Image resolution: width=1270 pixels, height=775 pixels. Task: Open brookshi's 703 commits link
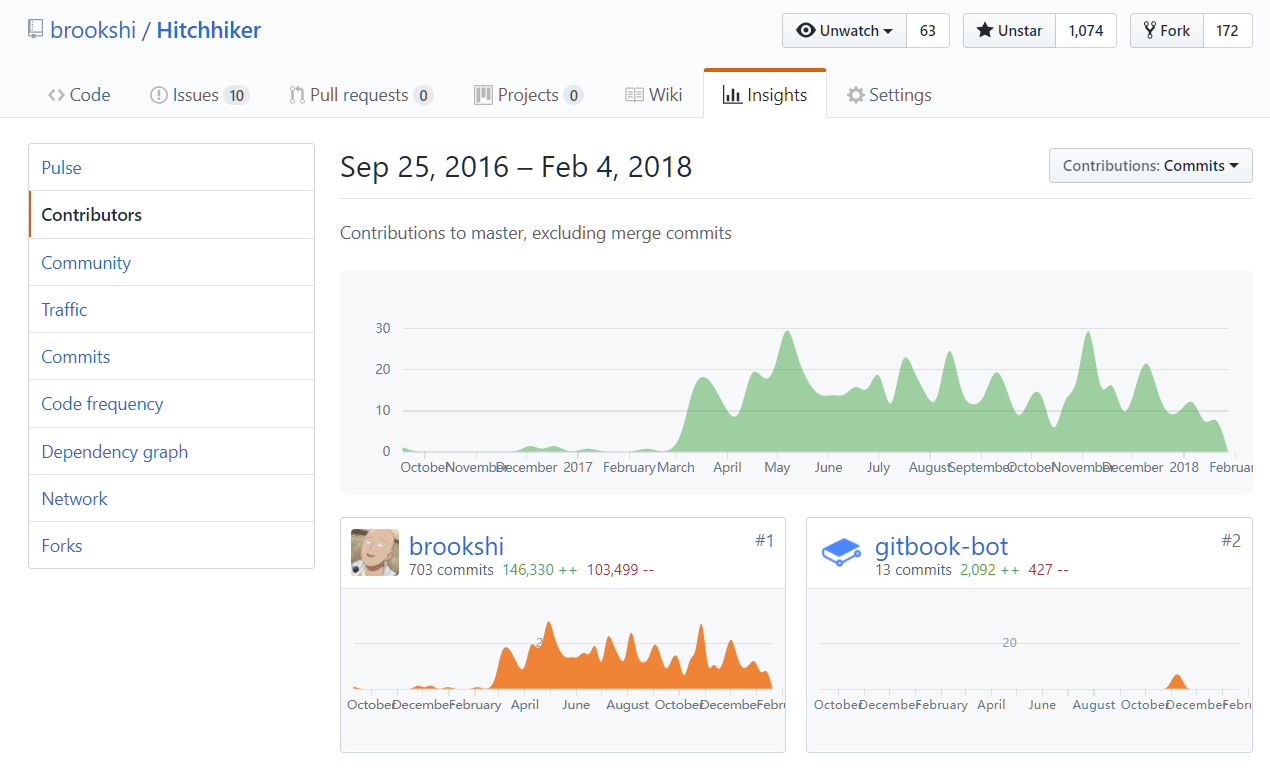(451, 570)
